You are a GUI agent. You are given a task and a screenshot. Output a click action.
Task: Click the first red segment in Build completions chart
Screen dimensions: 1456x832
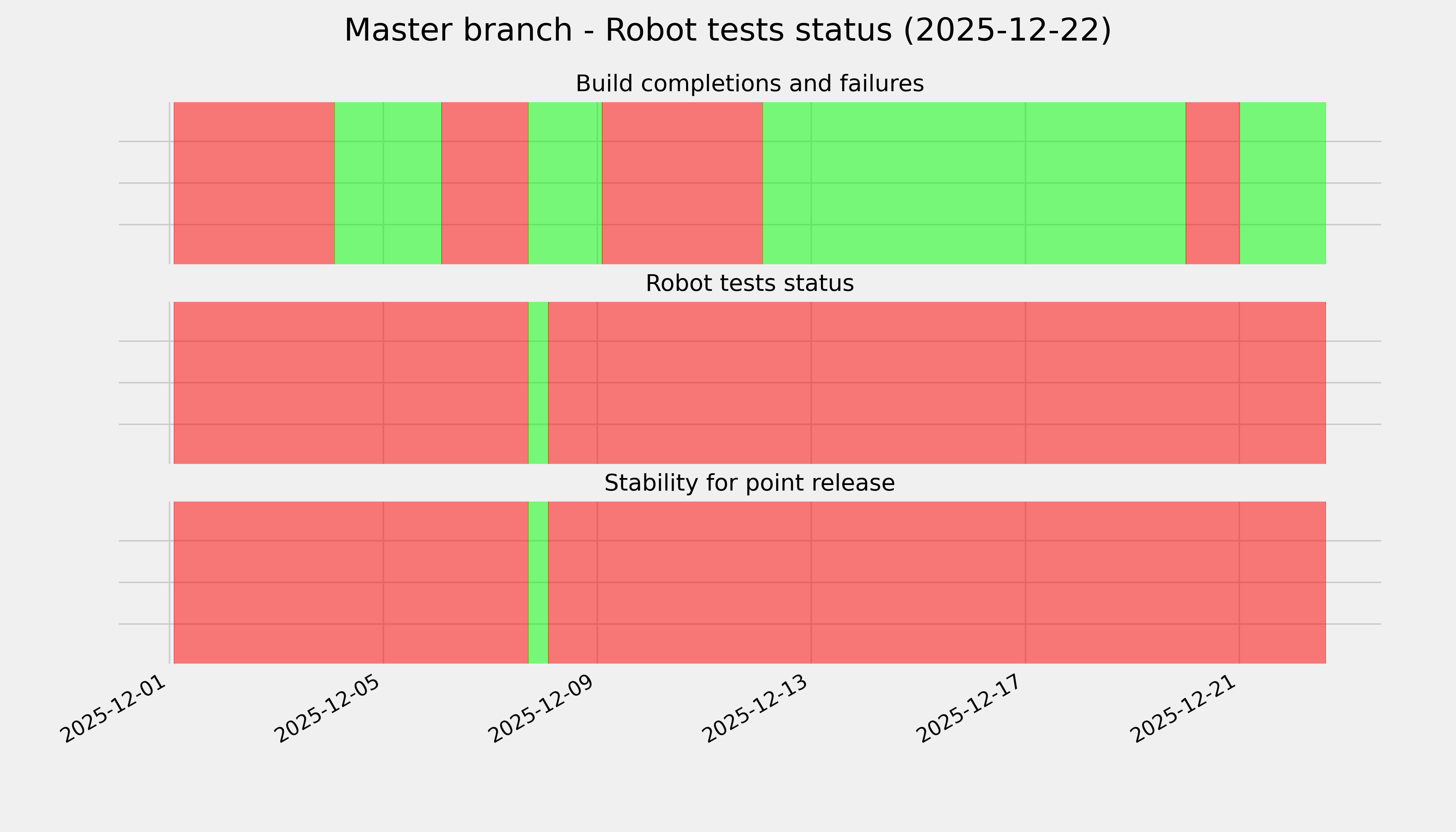(254, 183)
